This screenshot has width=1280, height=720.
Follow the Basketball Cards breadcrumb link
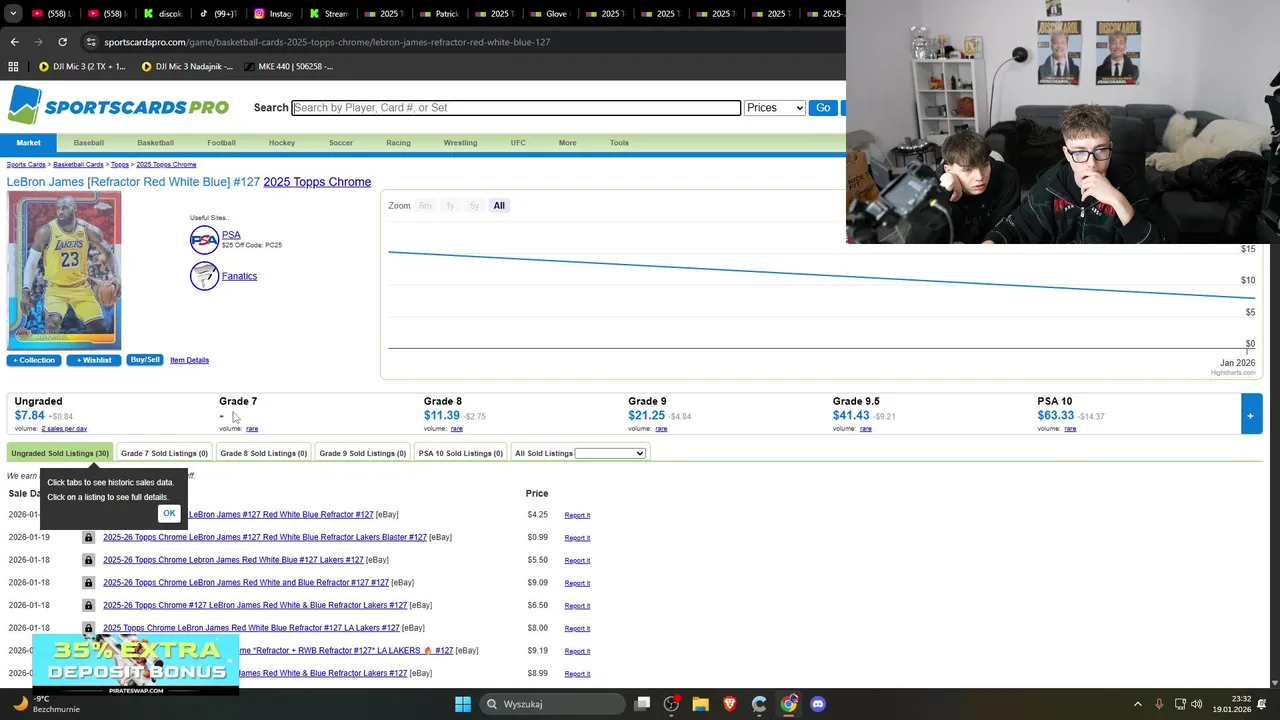point(78,164)
